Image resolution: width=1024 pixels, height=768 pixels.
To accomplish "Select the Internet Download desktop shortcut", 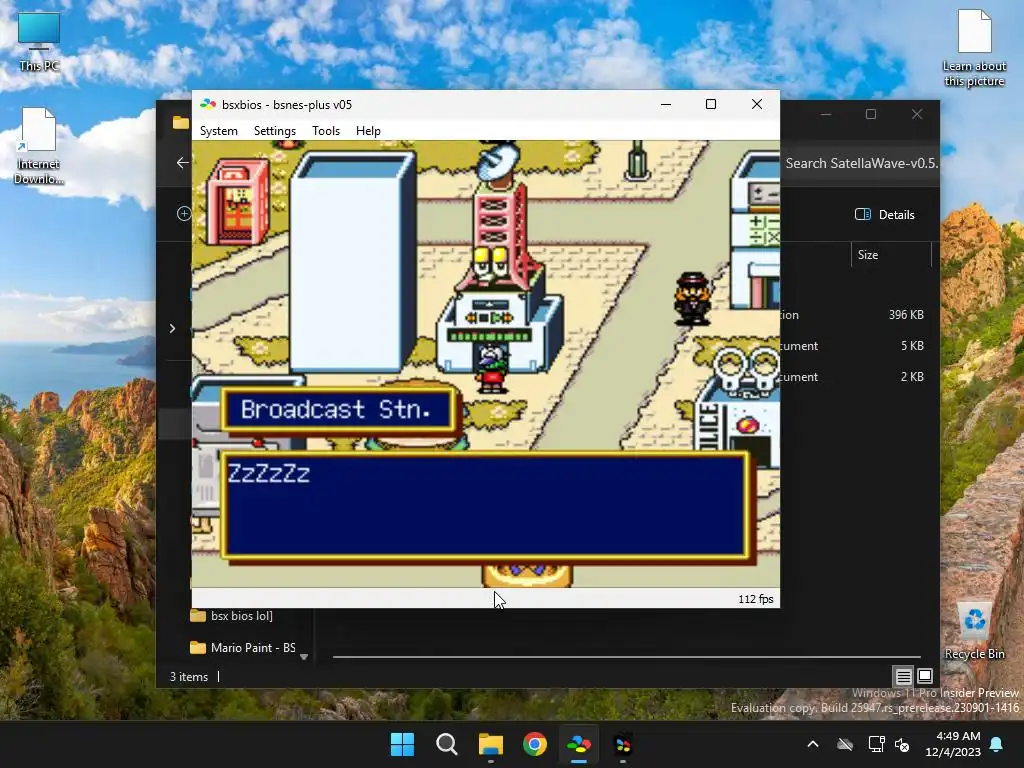I will (x=39, y=146).
